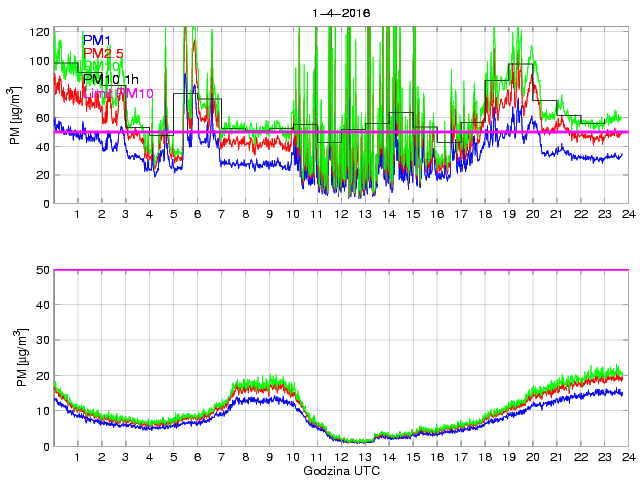640x480 pixels.
Task: Click the 60 tick on top chart y-axis
Action: click(x=43, y=118)
